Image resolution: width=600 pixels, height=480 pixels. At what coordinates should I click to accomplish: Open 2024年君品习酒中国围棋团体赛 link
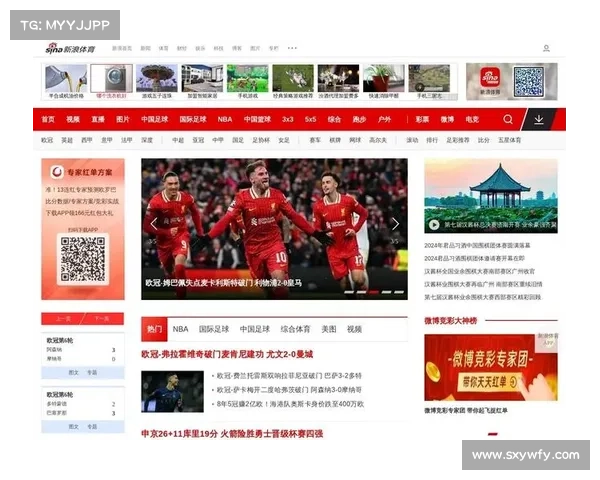click(x=477, y=245)
